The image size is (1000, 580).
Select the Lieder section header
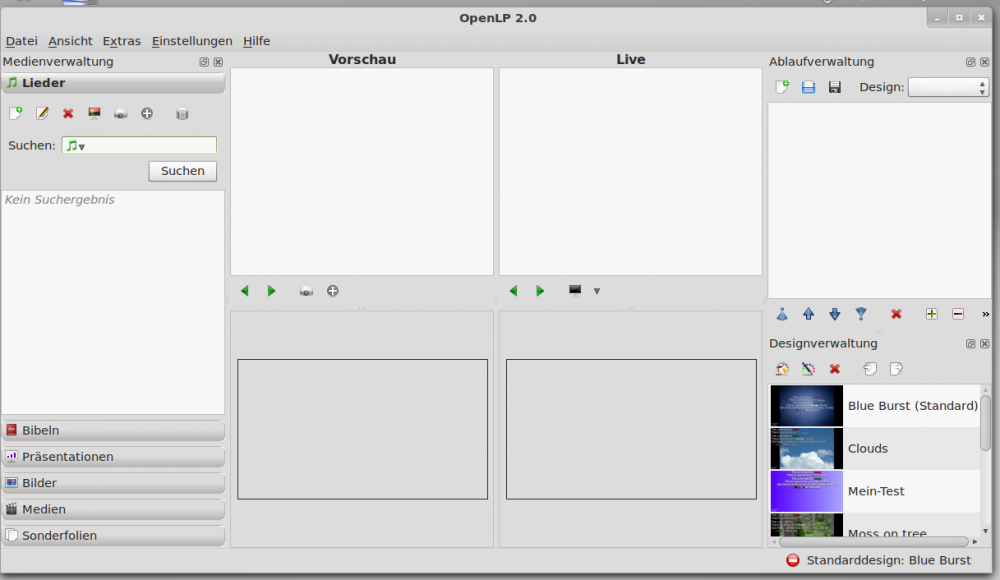point(113,83)
